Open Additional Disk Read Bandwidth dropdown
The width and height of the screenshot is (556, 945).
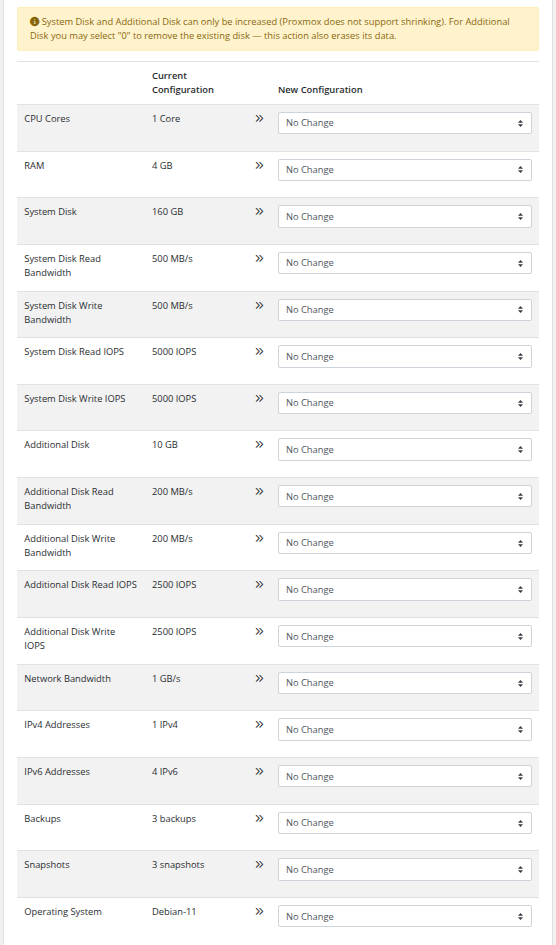pos(404,497)
